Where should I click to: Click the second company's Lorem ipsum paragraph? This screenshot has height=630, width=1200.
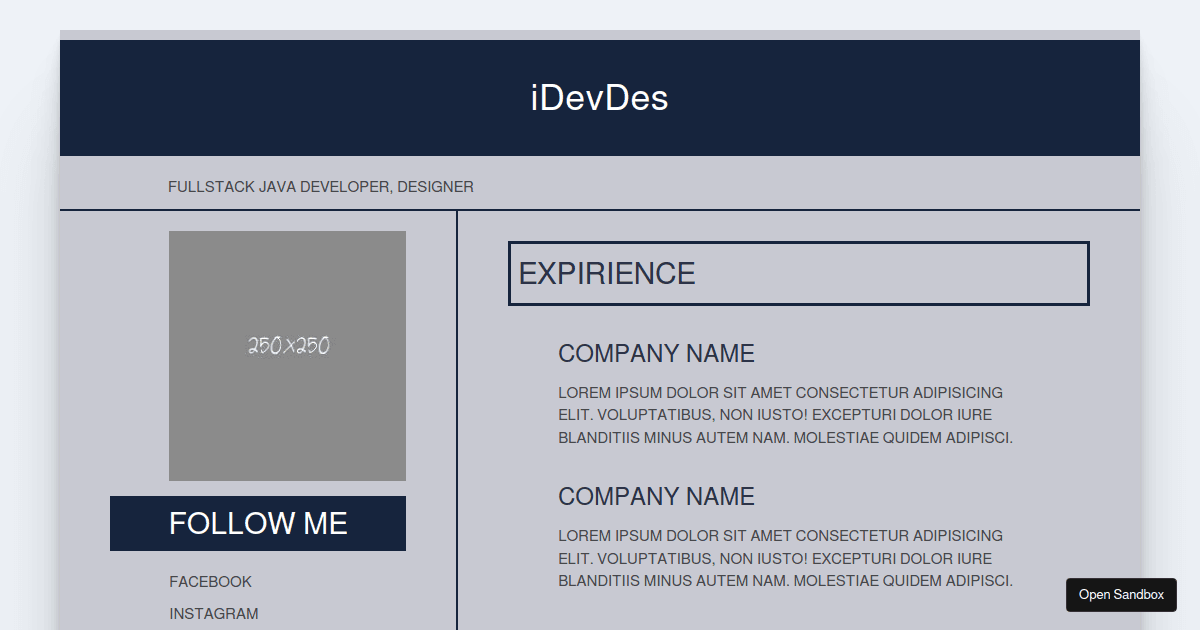(786, 558)
